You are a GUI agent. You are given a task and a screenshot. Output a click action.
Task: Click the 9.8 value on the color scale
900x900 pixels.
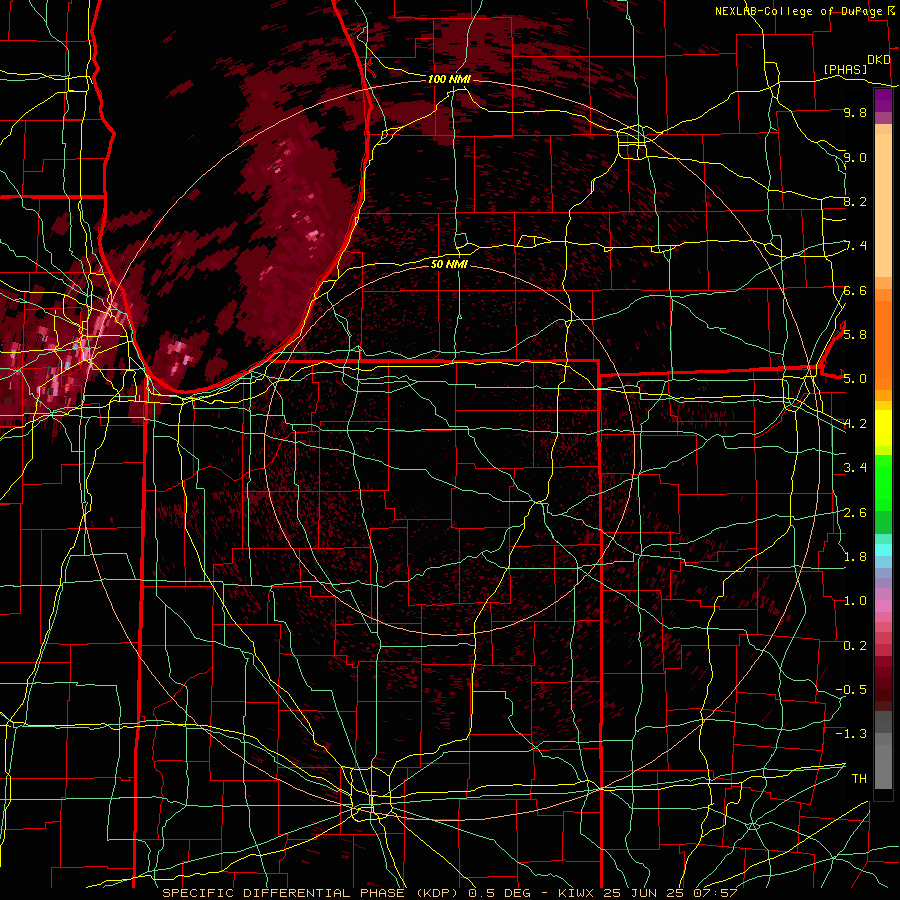(x=855, y=112)
